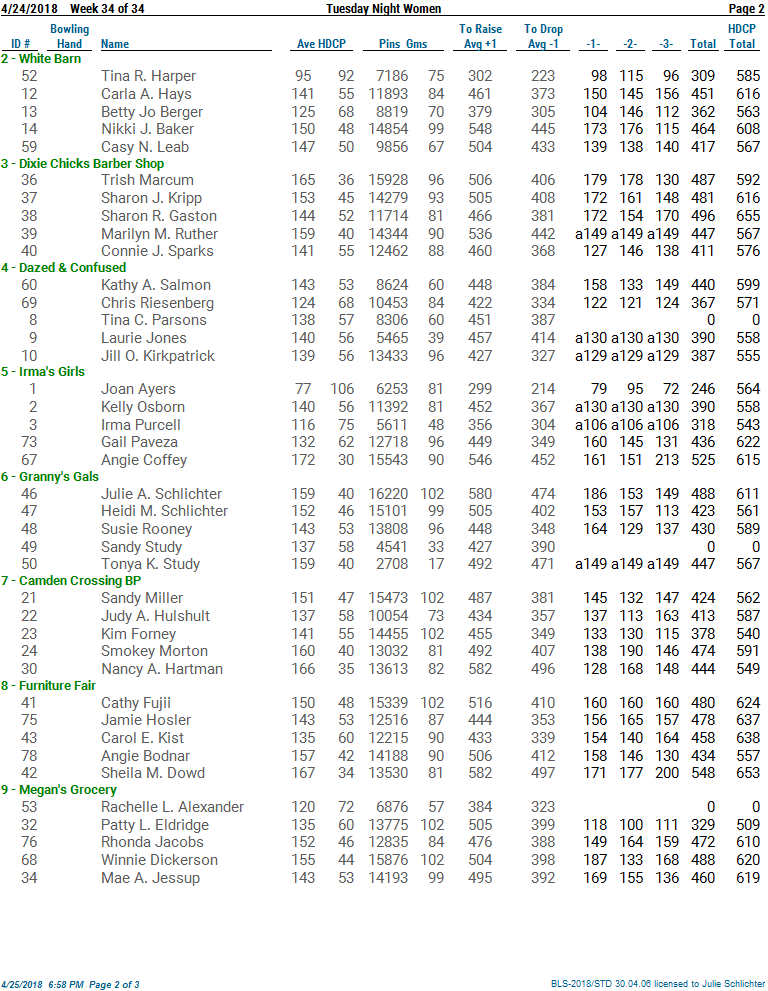Click the name Heidi M. Schlichter
The width and height of the screenshot is (768, 991).
point(164,511)
